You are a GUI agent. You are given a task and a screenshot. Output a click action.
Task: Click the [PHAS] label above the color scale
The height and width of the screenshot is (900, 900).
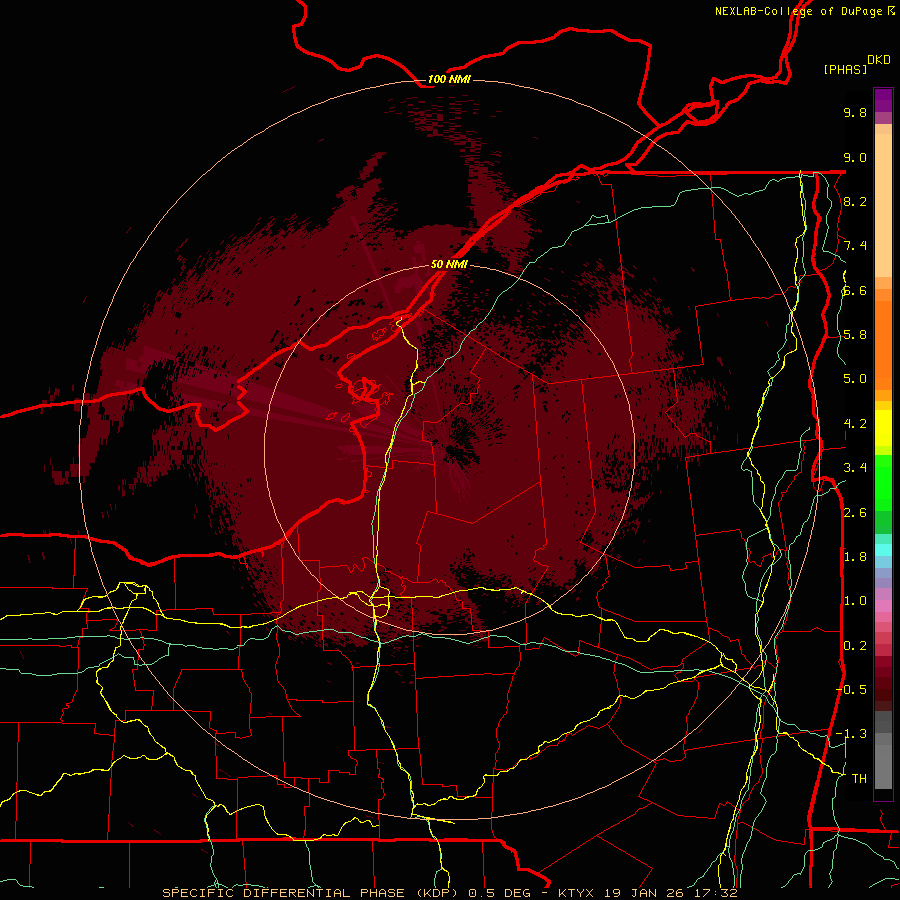[845, 69]
